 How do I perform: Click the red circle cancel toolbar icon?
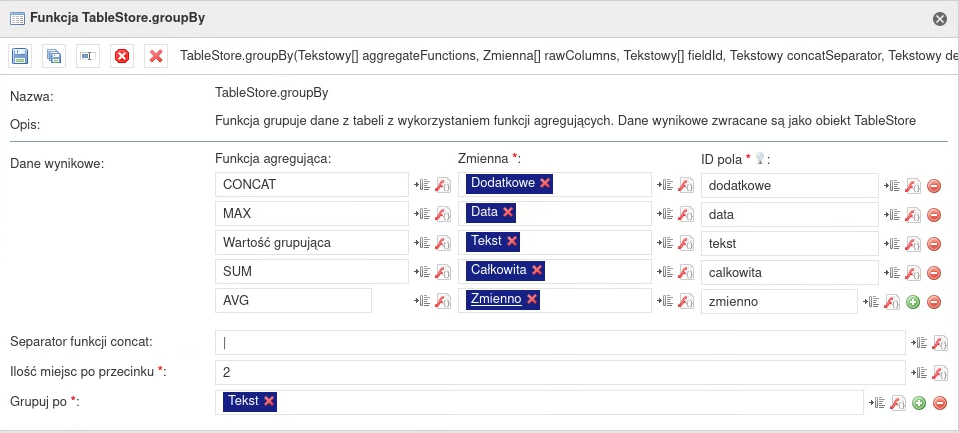(x=122, y=56)
